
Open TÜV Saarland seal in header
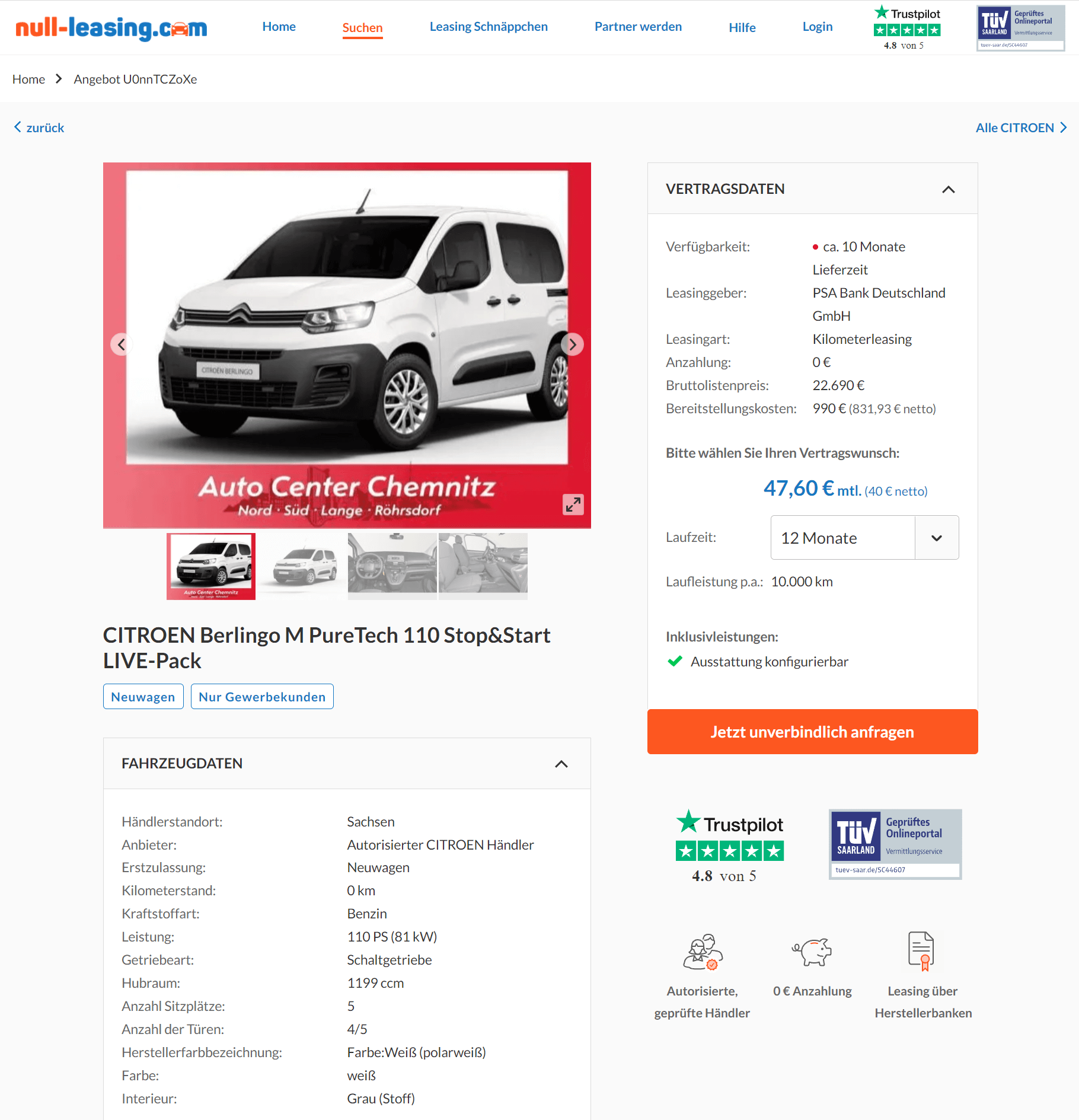click(x=1020, y=28)
